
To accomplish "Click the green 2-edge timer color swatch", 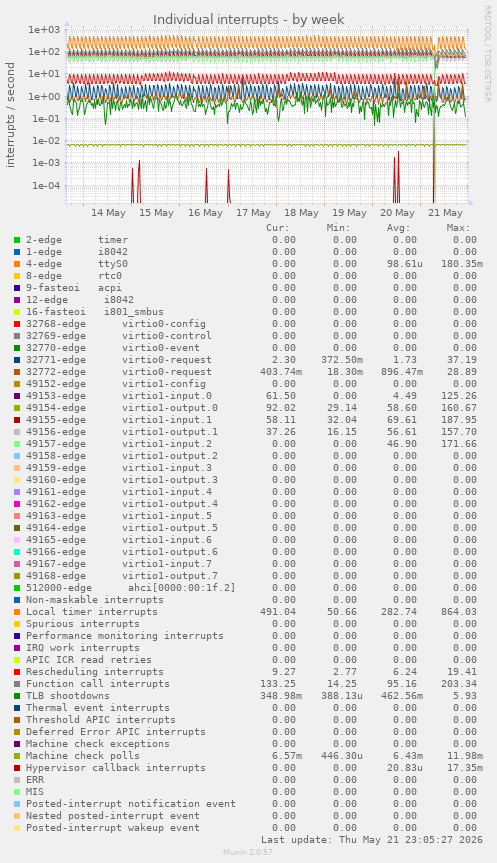I will (x=17, y=240).
